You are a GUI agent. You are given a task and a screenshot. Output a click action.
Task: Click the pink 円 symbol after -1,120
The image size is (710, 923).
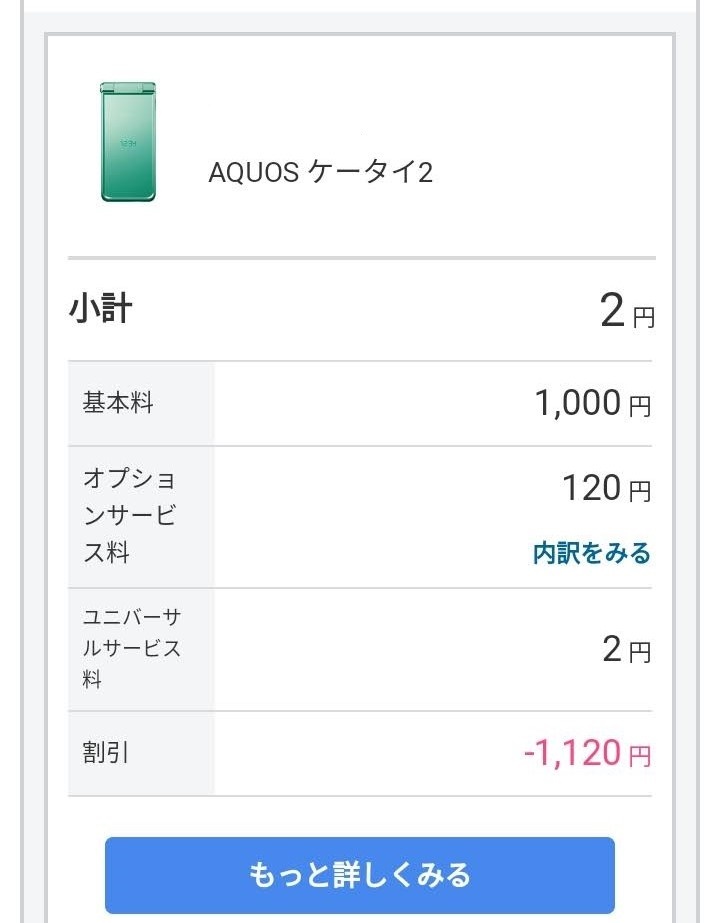coord(639,757)
